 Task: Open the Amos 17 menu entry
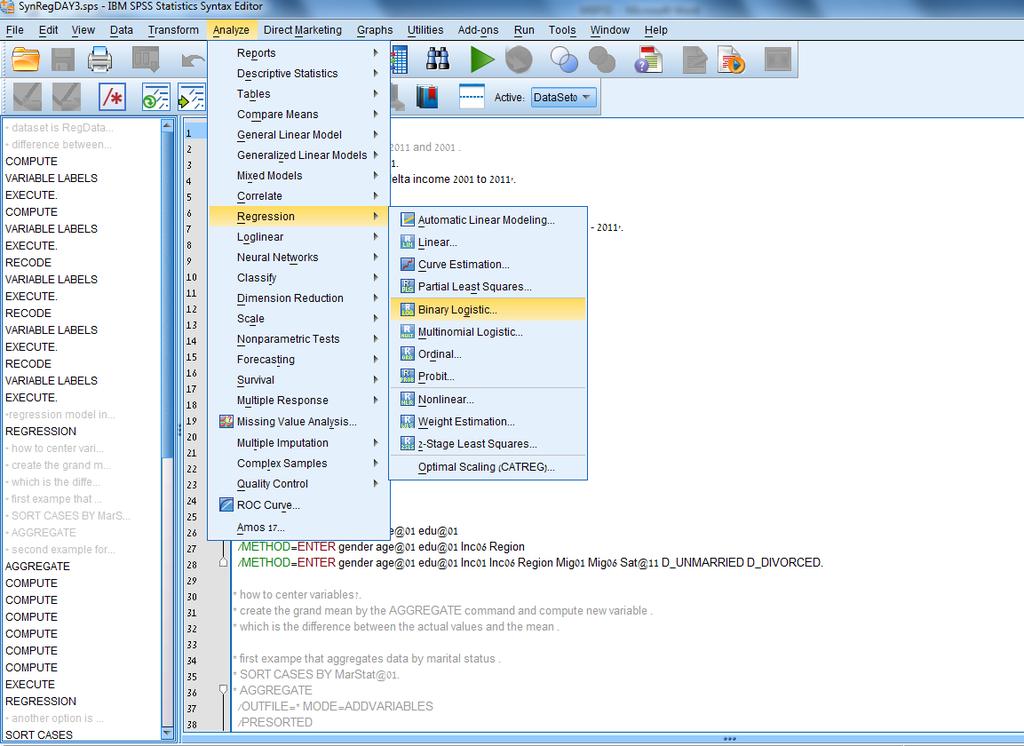tap(299, 528)
